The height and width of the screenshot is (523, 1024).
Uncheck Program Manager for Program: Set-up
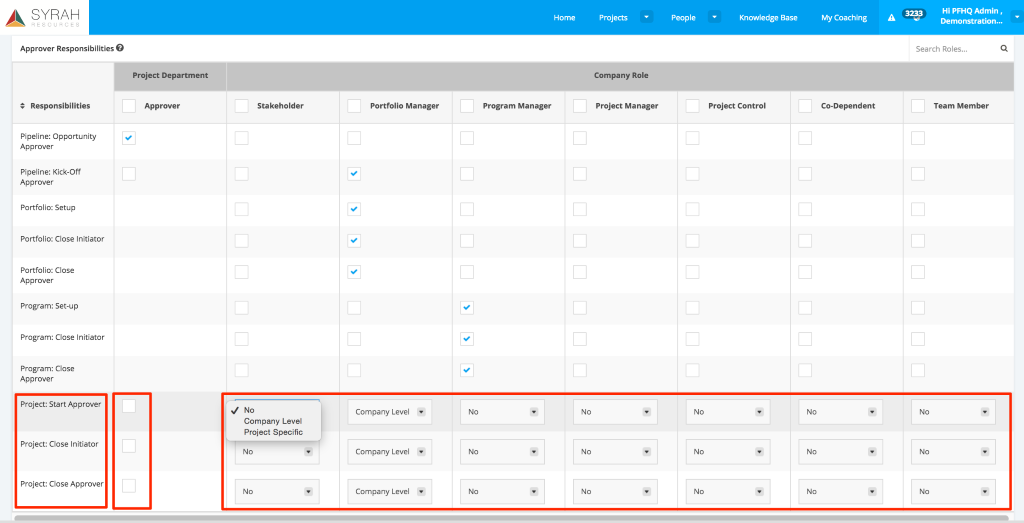pos(467,307)
